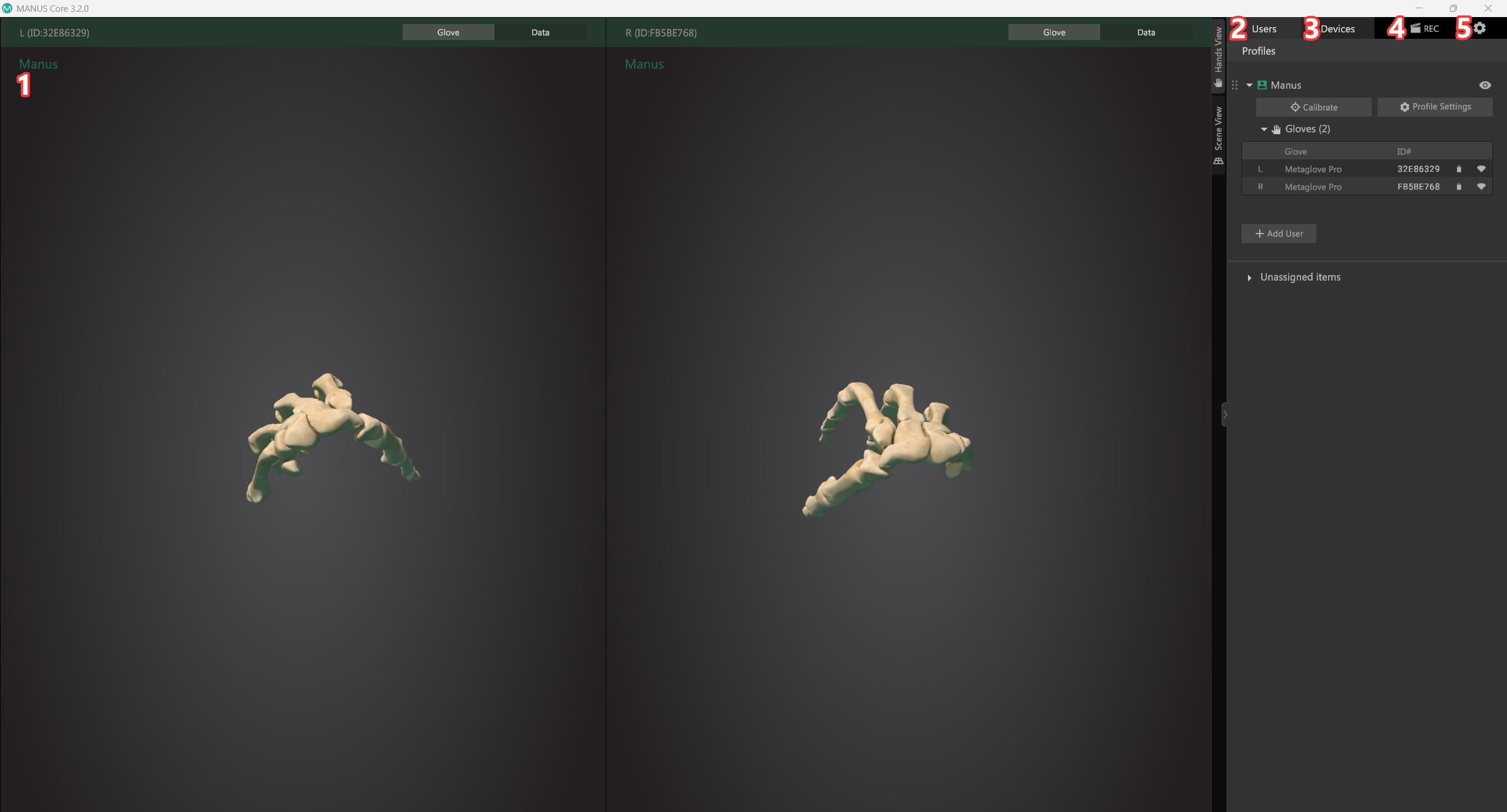Switch to the Devices tab
This screenshot has width=1507, height=812.
click(1337, 29)
